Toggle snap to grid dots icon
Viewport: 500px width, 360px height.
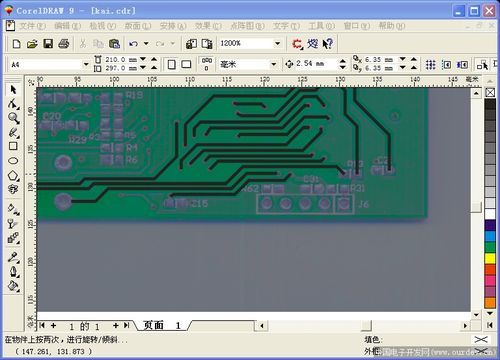point(430,64)
